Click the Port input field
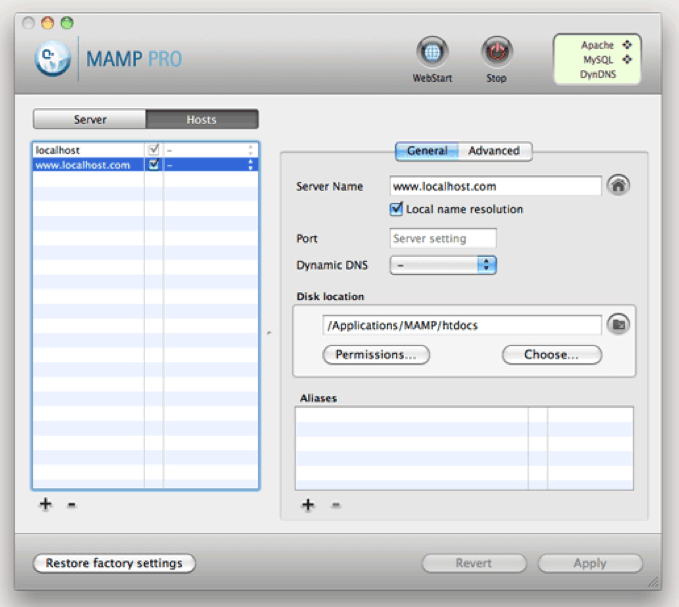 [x=443, y=238]
